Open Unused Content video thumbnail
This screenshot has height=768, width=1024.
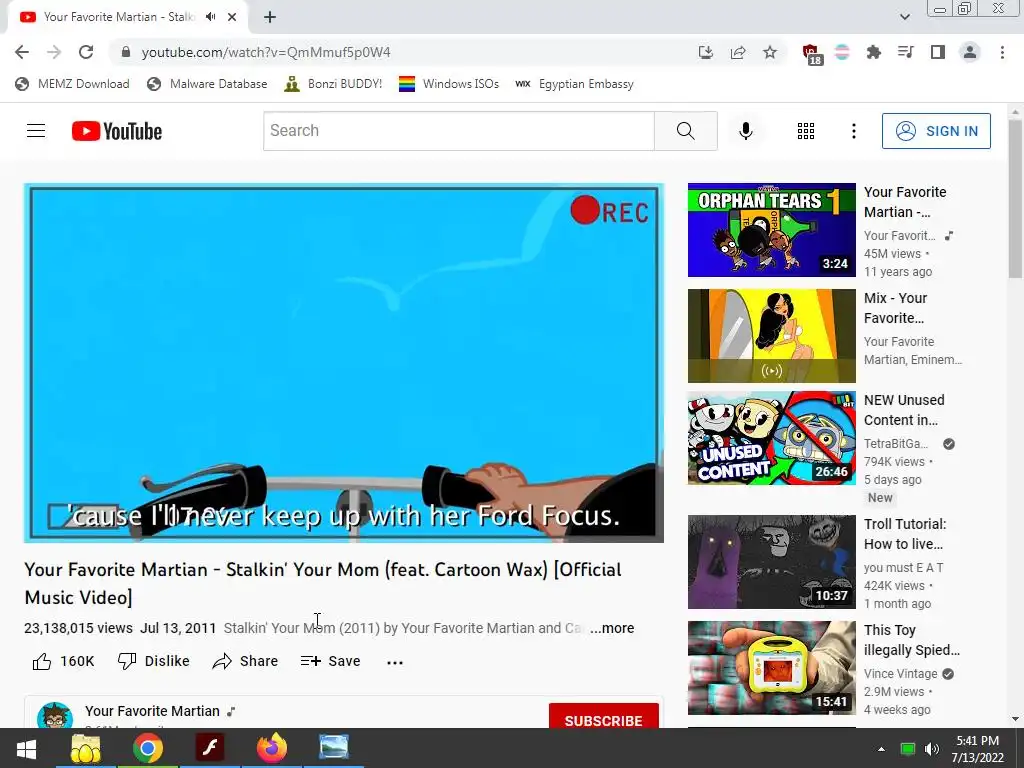[771, 438]
